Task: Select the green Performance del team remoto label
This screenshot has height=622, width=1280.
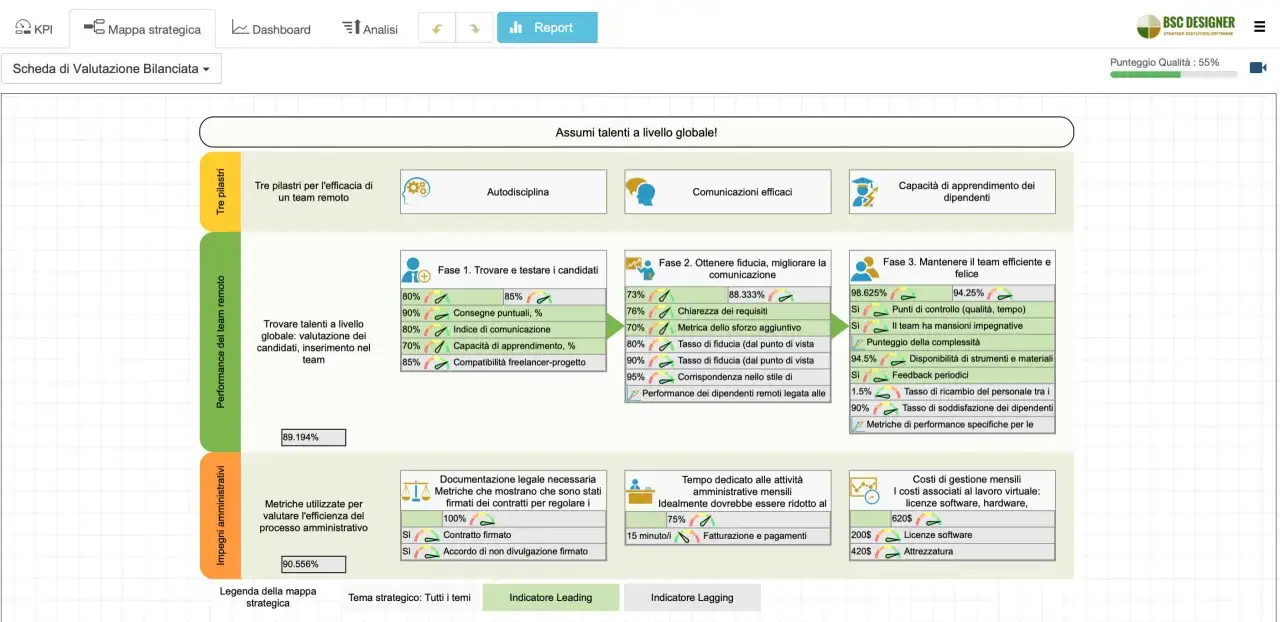Action: click(220, 342)
